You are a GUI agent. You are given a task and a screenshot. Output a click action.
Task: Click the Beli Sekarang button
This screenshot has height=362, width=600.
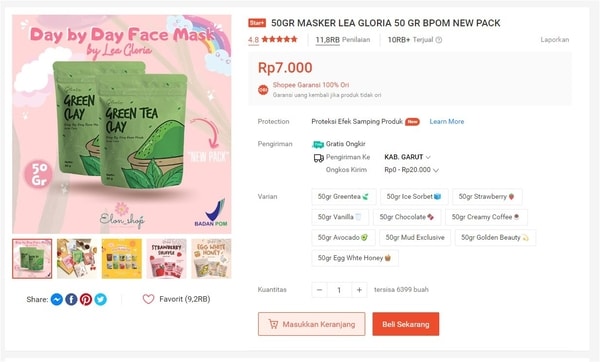point(406,324)
